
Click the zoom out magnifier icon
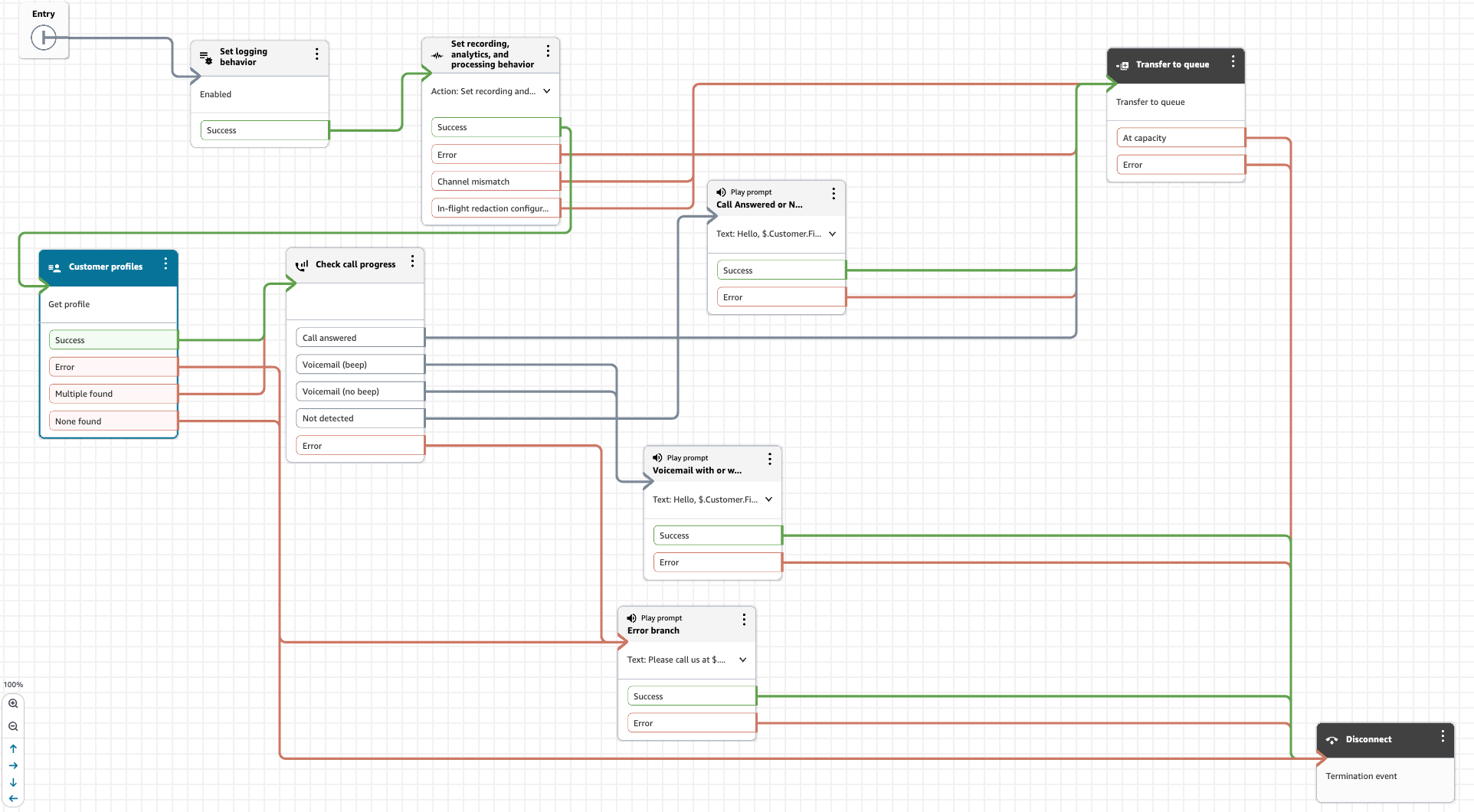click(x=13, y=726)
